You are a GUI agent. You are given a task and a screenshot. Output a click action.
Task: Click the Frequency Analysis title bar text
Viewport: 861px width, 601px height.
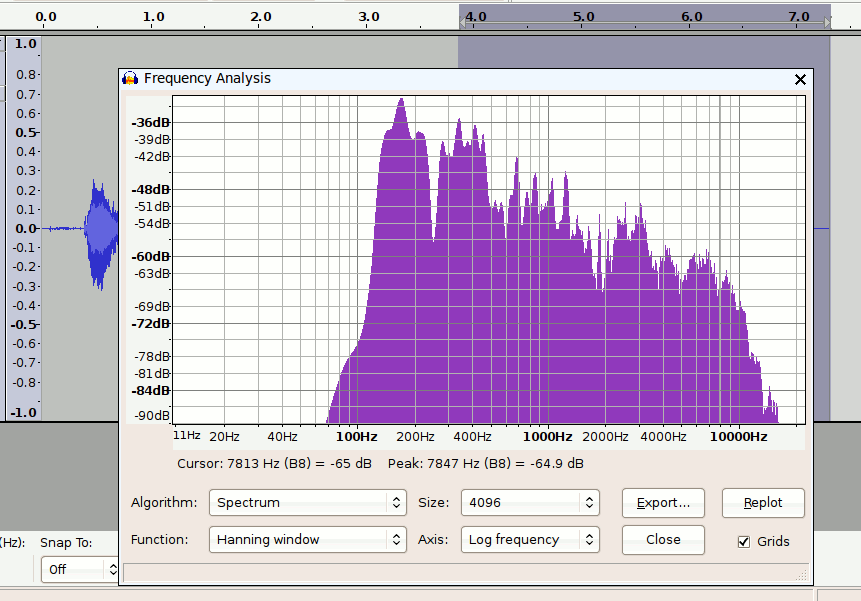point(207,78)
